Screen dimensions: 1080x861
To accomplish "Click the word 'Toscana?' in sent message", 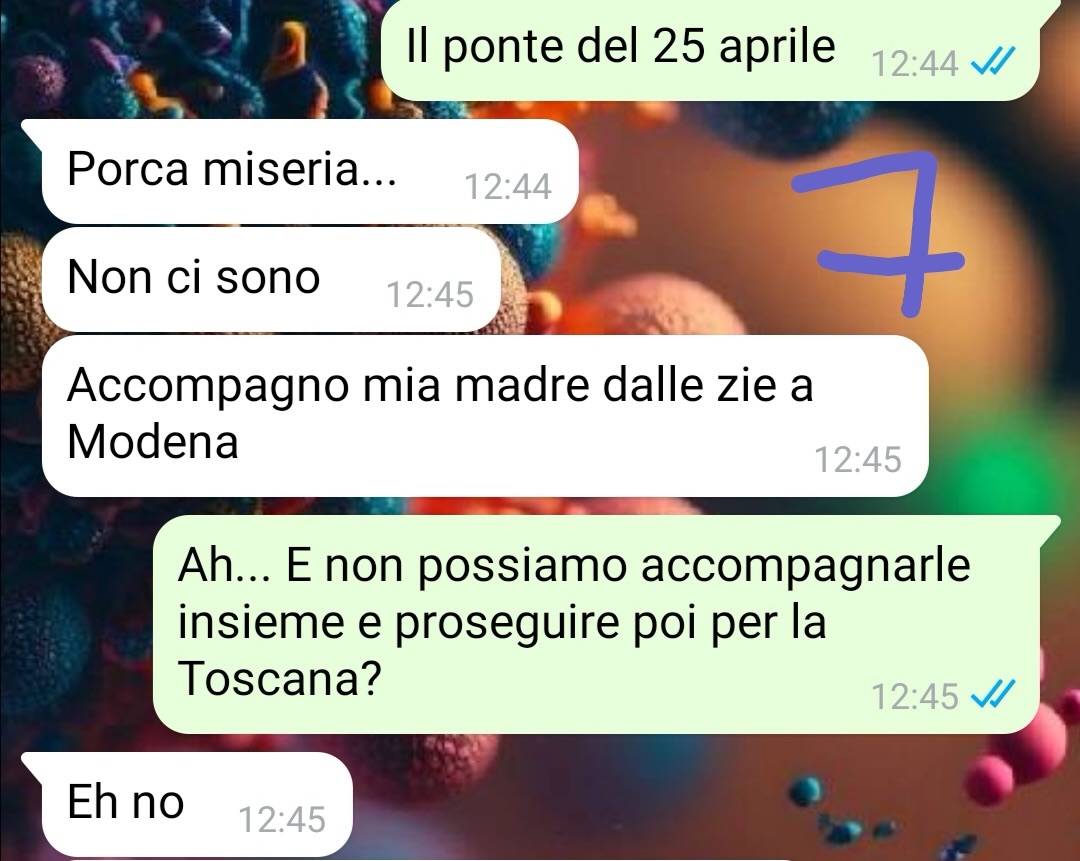I will (x=280, y=678).
